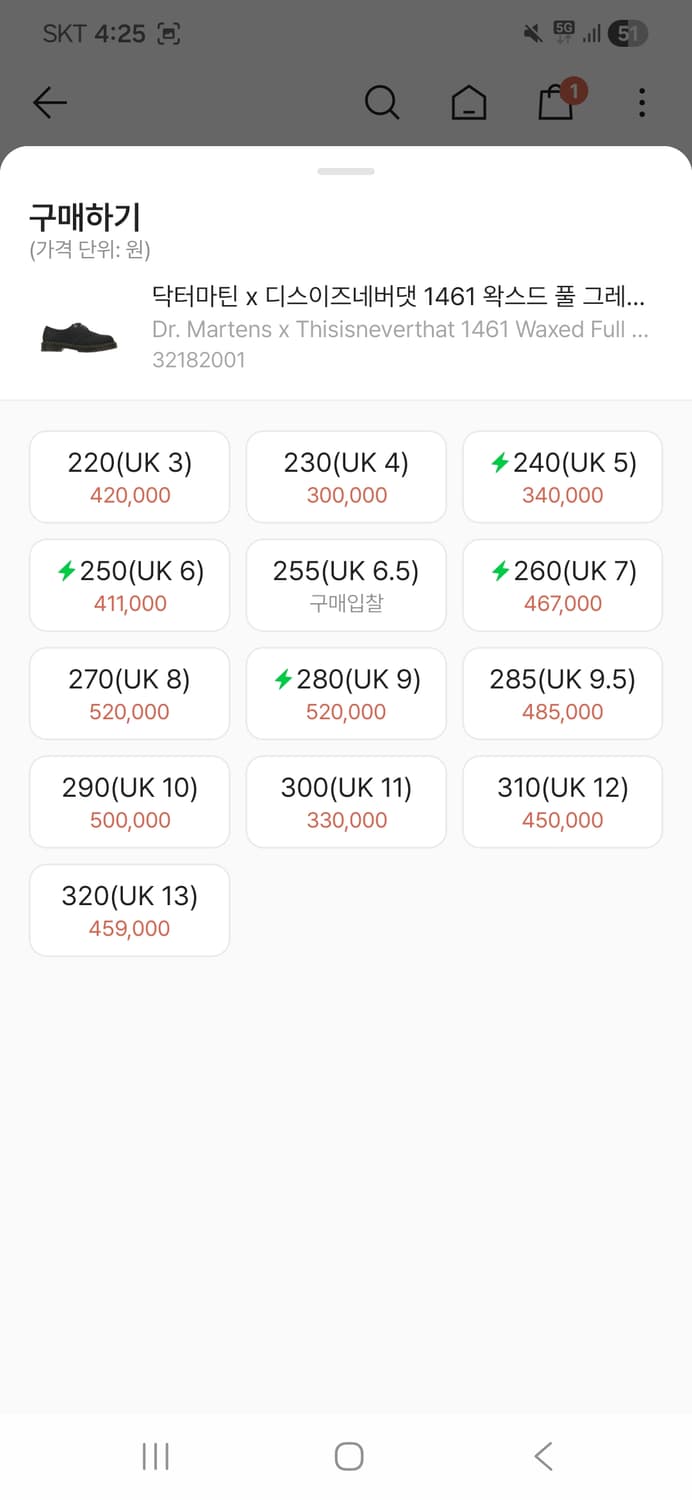Select fast-delivery size 240(UK 5)
Image resolution: width=692 pixels, height=1500 pixels.
(562, 477)
